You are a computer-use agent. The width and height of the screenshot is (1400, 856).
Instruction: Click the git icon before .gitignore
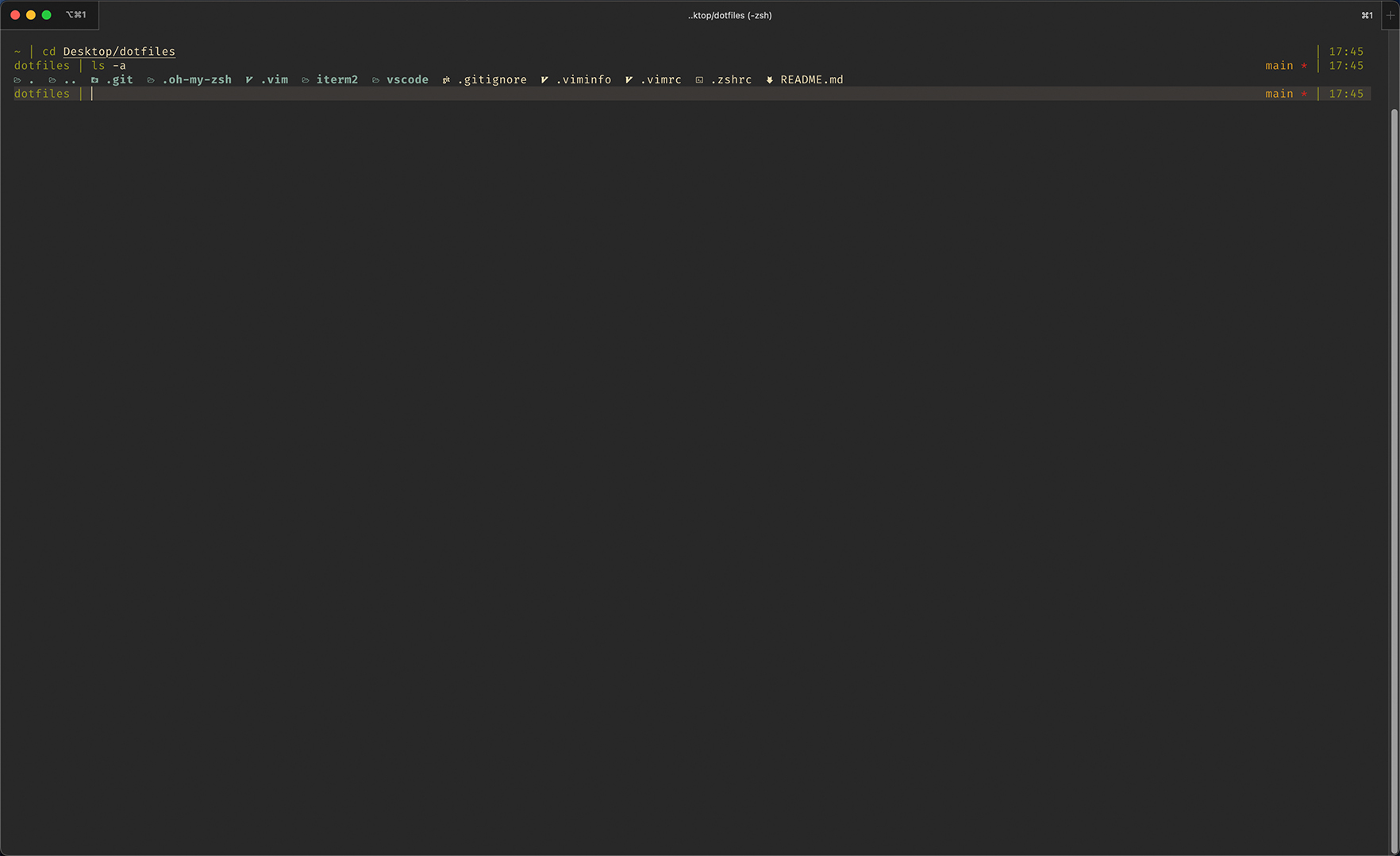pos(446,80)
